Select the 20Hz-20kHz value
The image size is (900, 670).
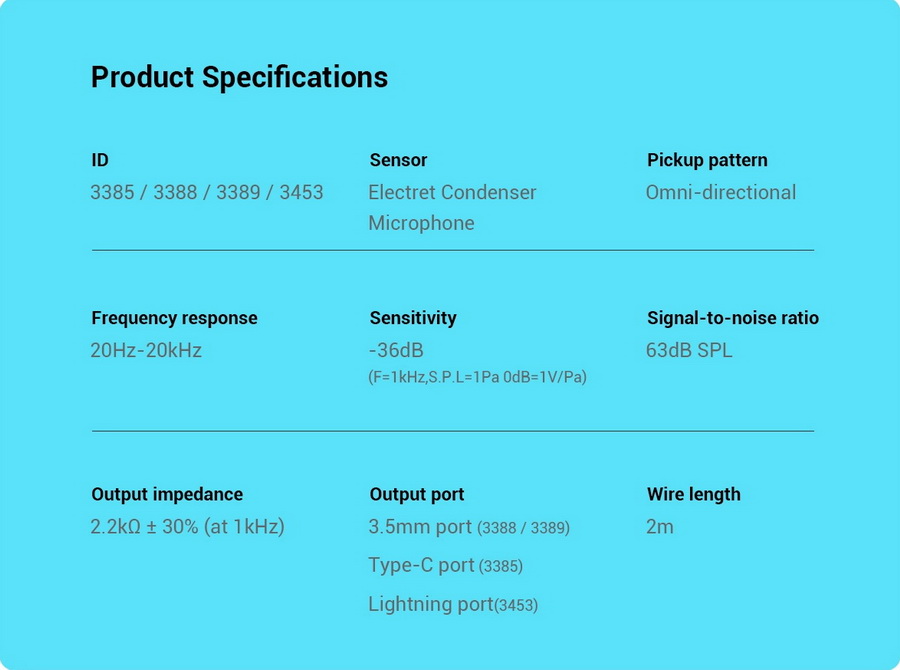click(146, 350)
